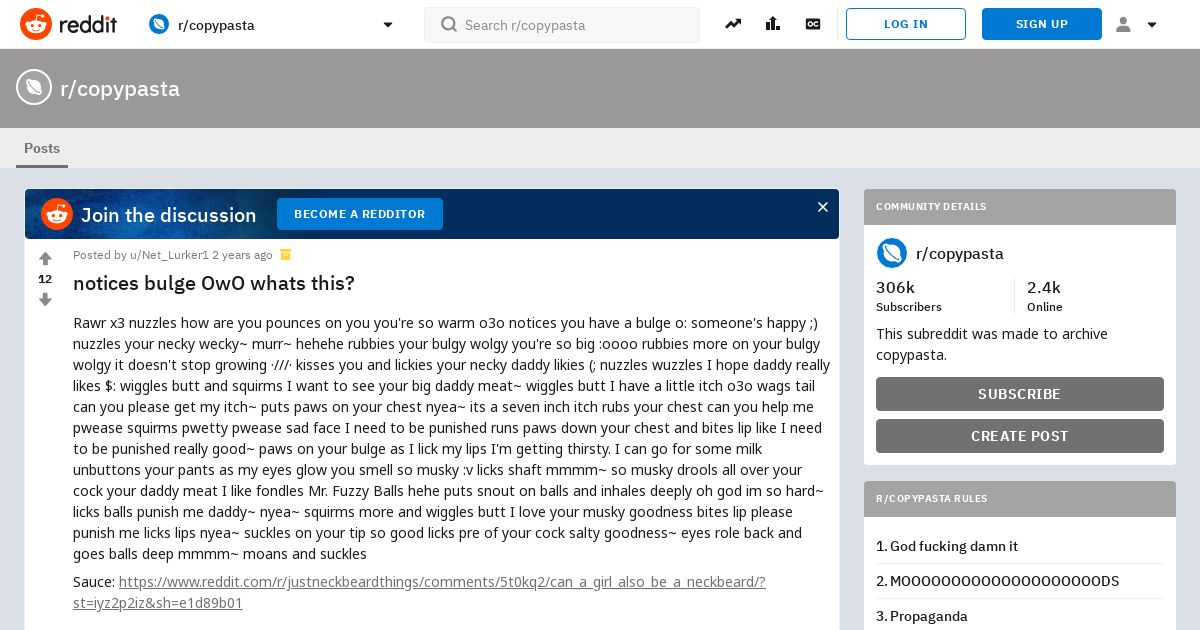Open the post title 'notices bulge OwO whats this?'

pyautogui.click(x=214, y=283)
